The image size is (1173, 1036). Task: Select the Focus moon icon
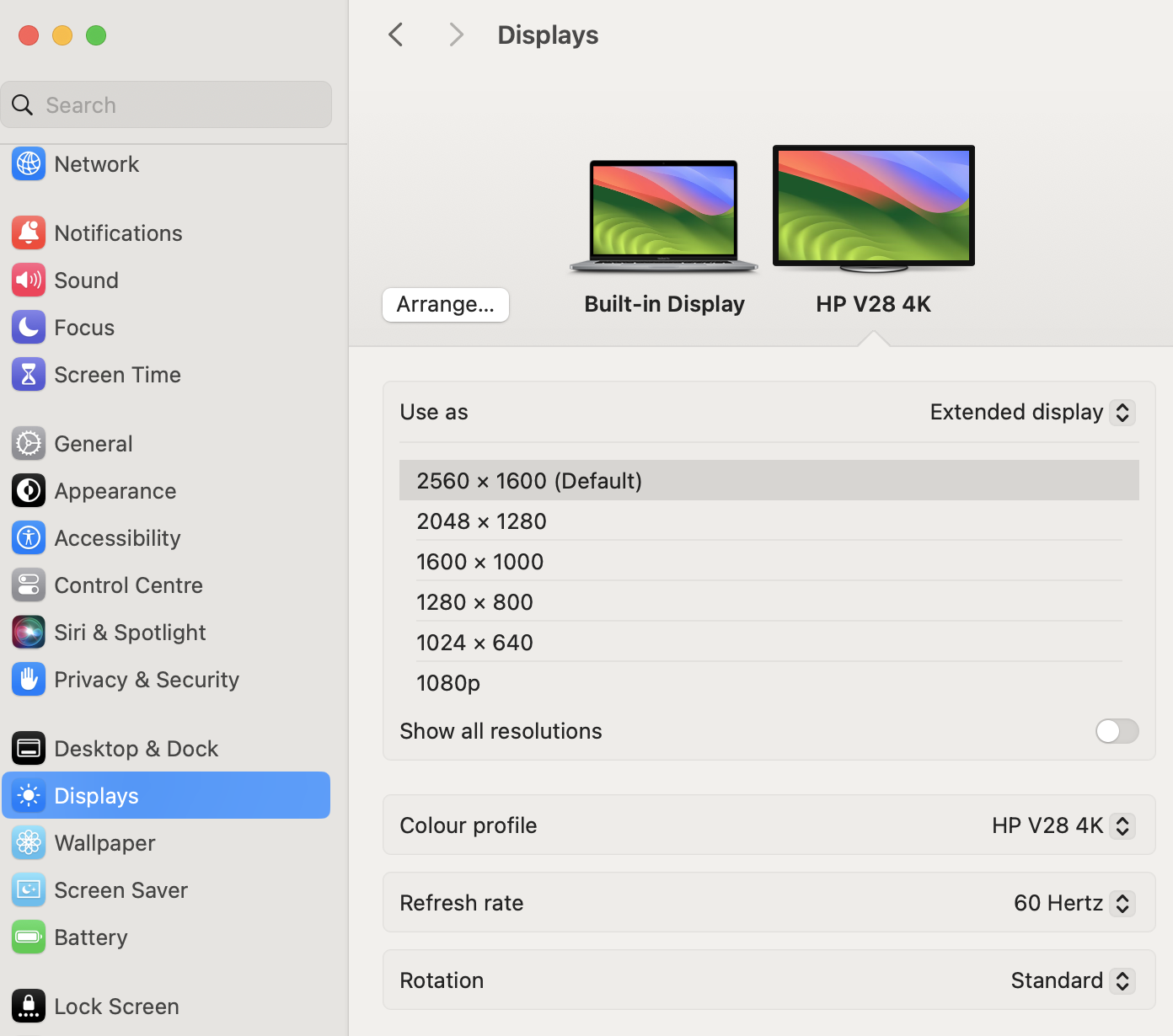29,328
